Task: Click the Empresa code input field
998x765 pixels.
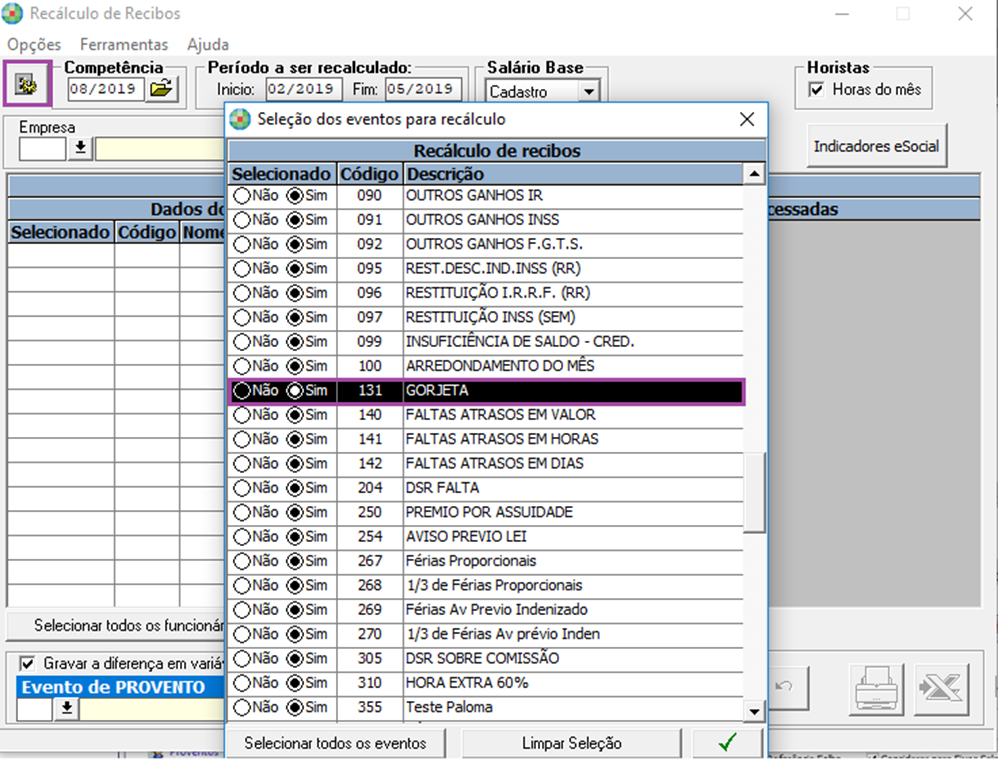Action: (x=43, y=149)
